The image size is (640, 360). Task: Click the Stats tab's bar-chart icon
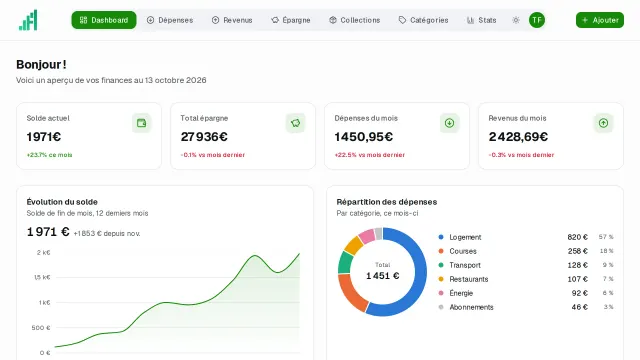point(471,20)
